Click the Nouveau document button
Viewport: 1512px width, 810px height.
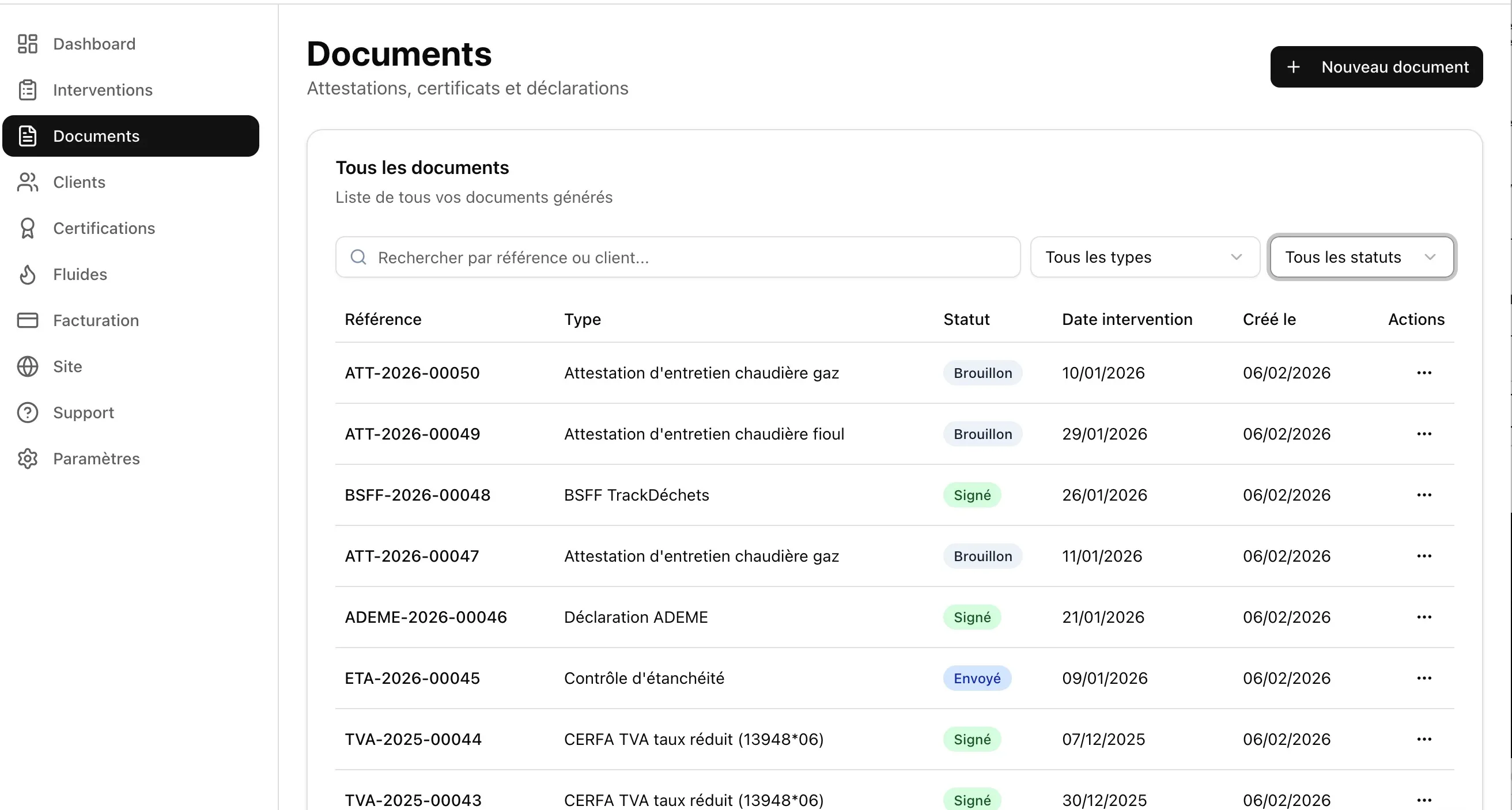click(1377, 66)
